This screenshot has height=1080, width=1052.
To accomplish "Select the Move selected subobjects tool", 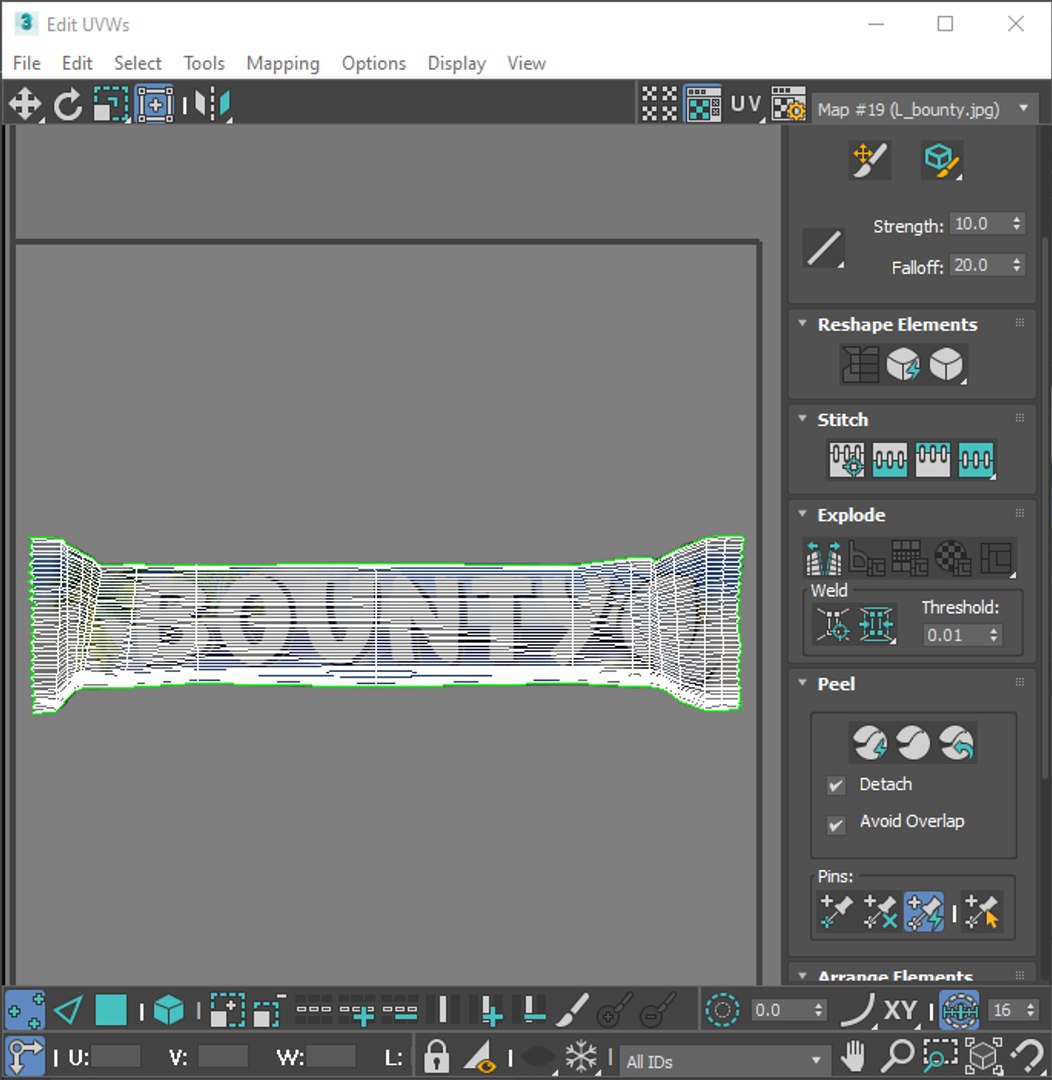I will pyautogui.click(x=25, y=105).
